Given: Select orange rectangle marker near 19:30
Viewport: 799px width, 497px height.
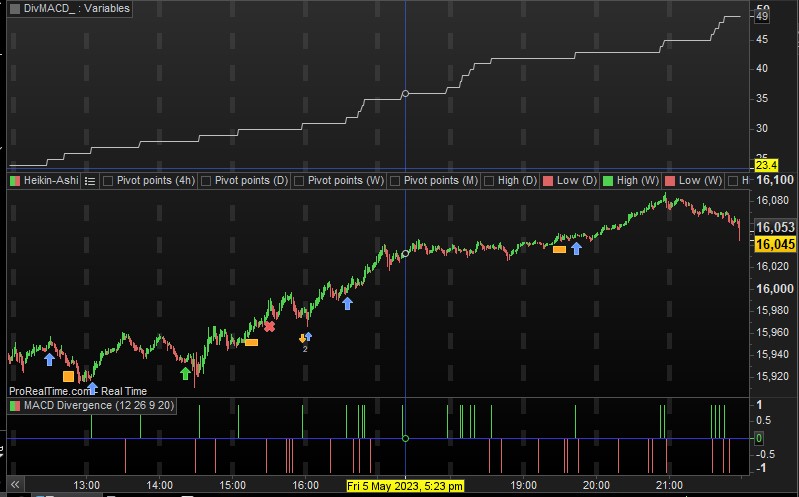Looking at the screenshot, I should (x=560, y=249).
